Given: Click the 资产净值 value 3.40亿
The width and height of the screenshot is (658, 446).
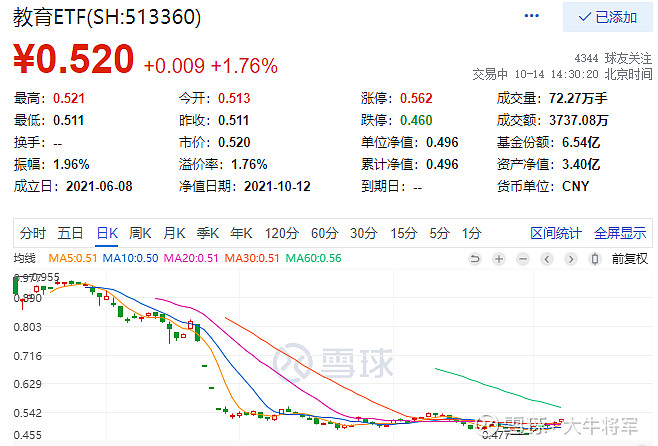Looking at the screenshot, I should [581, 164].
